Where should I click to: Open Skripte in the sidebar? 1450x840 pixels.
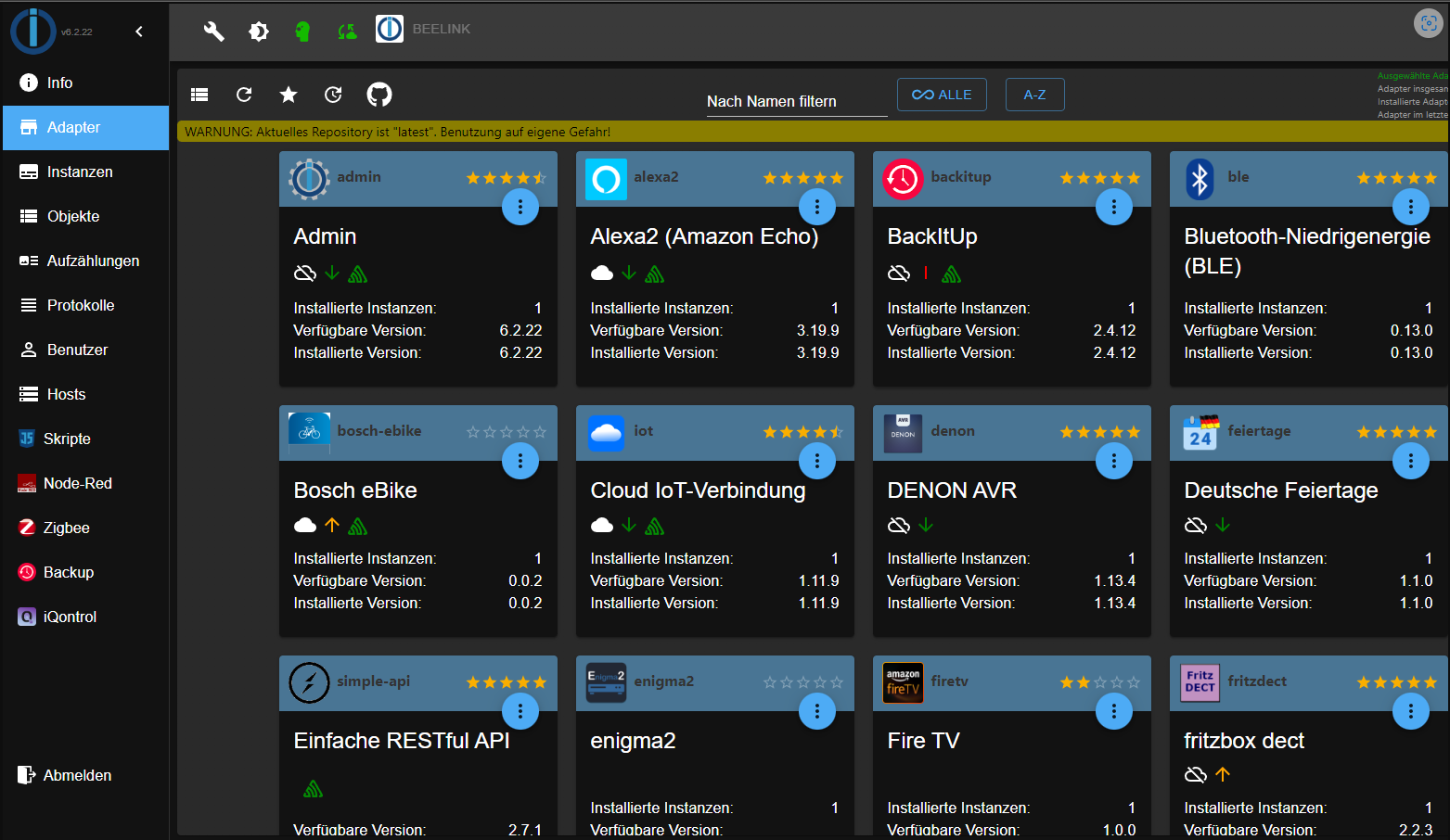(x=84, y=439)
